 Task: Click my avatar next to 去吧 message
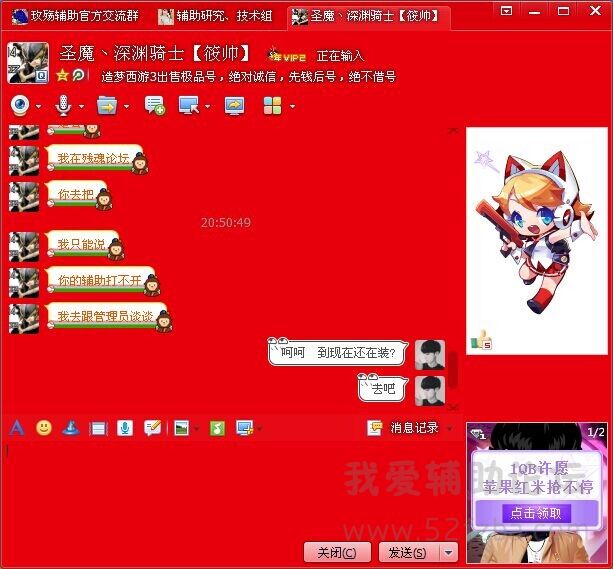(430, 390)
